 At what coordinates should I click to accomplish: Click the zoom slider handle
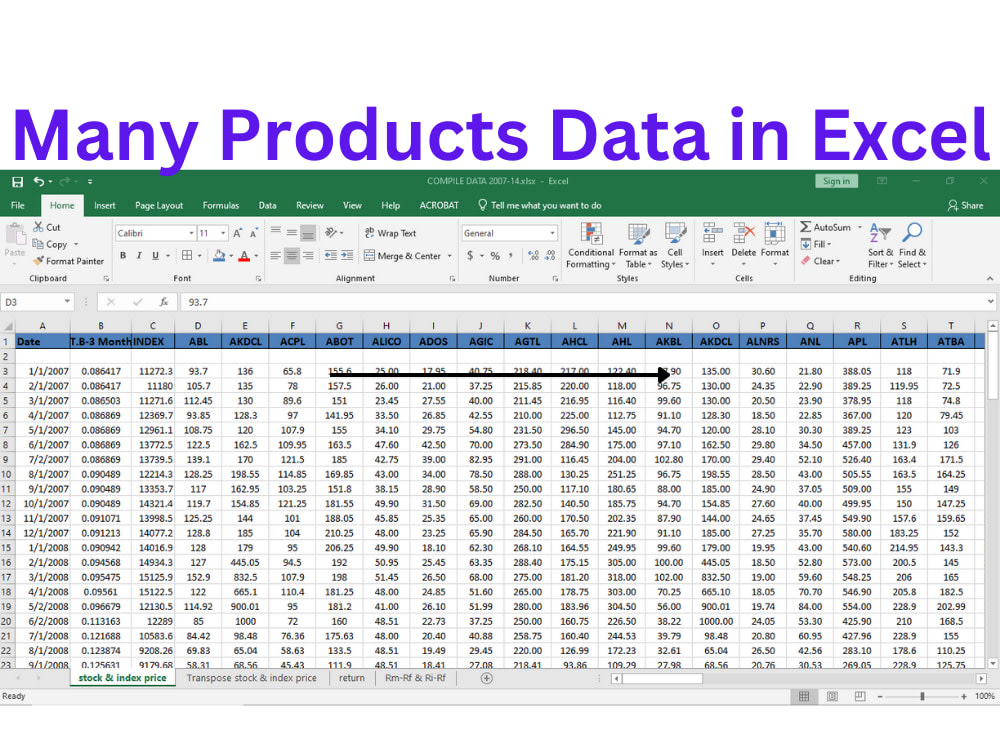click(x=922, y=696)
